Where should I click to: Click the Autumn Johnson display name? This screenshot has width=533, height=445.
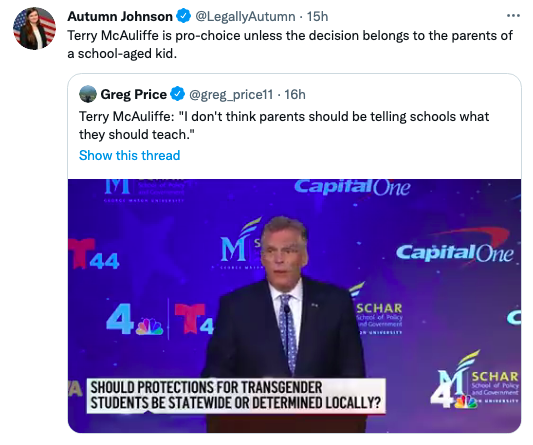click(x=120, y=16)
